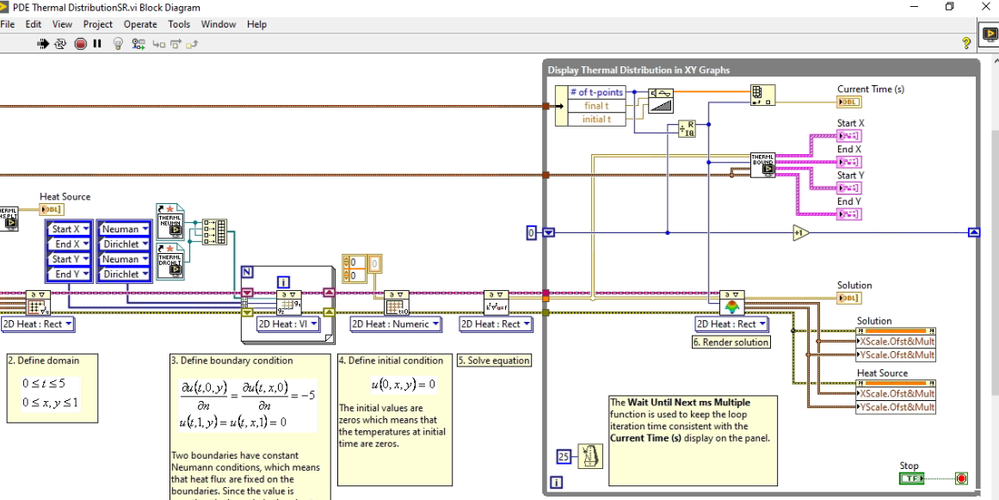Viewport: 999px width, 500px height.
Task: Open the Dirichlet dropdown beside End X
Action: (125, 244)
